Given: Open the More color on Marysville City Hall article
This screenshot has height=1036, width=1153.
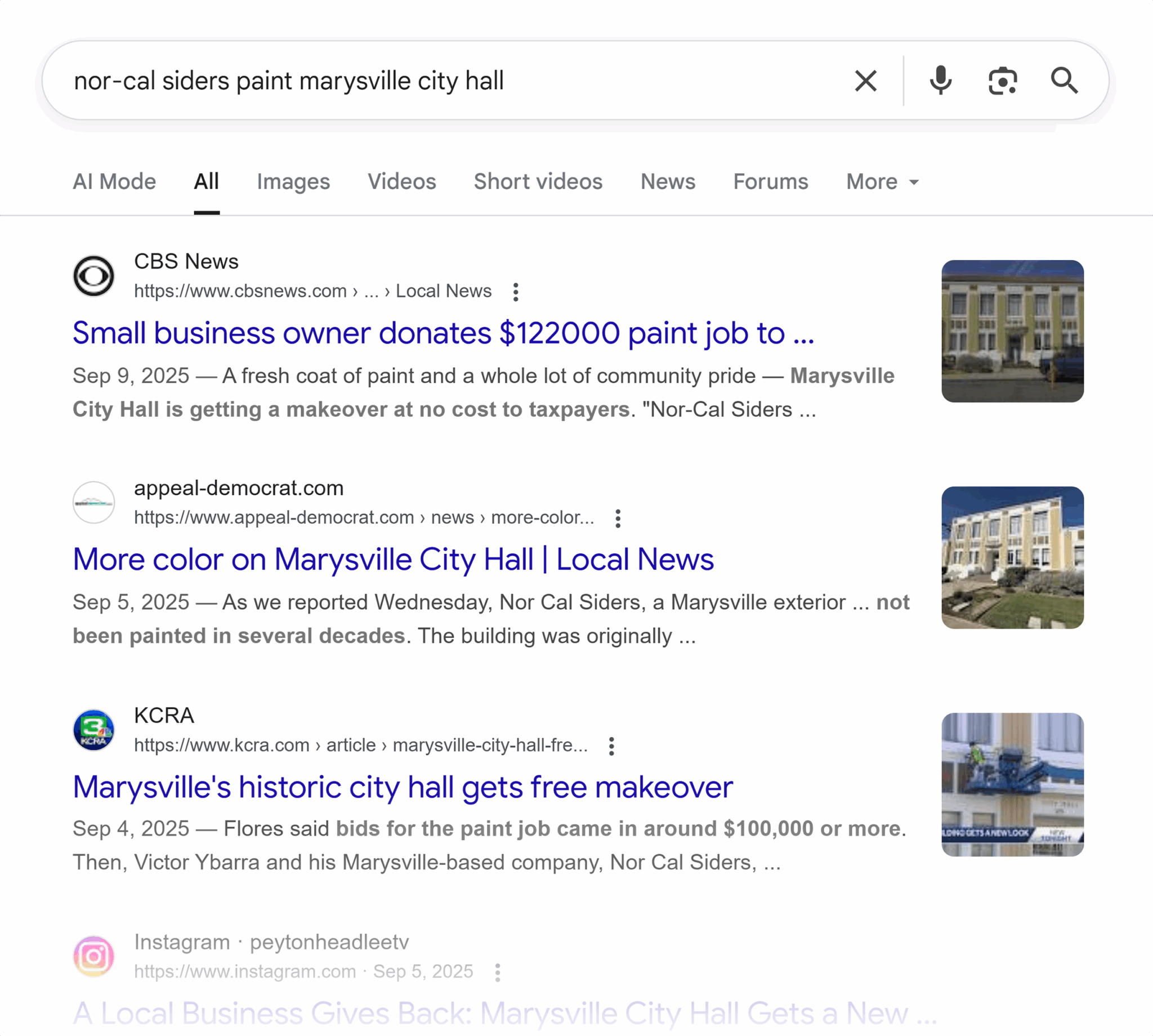Looking at the screenshot, I should [x=392, y=560].
